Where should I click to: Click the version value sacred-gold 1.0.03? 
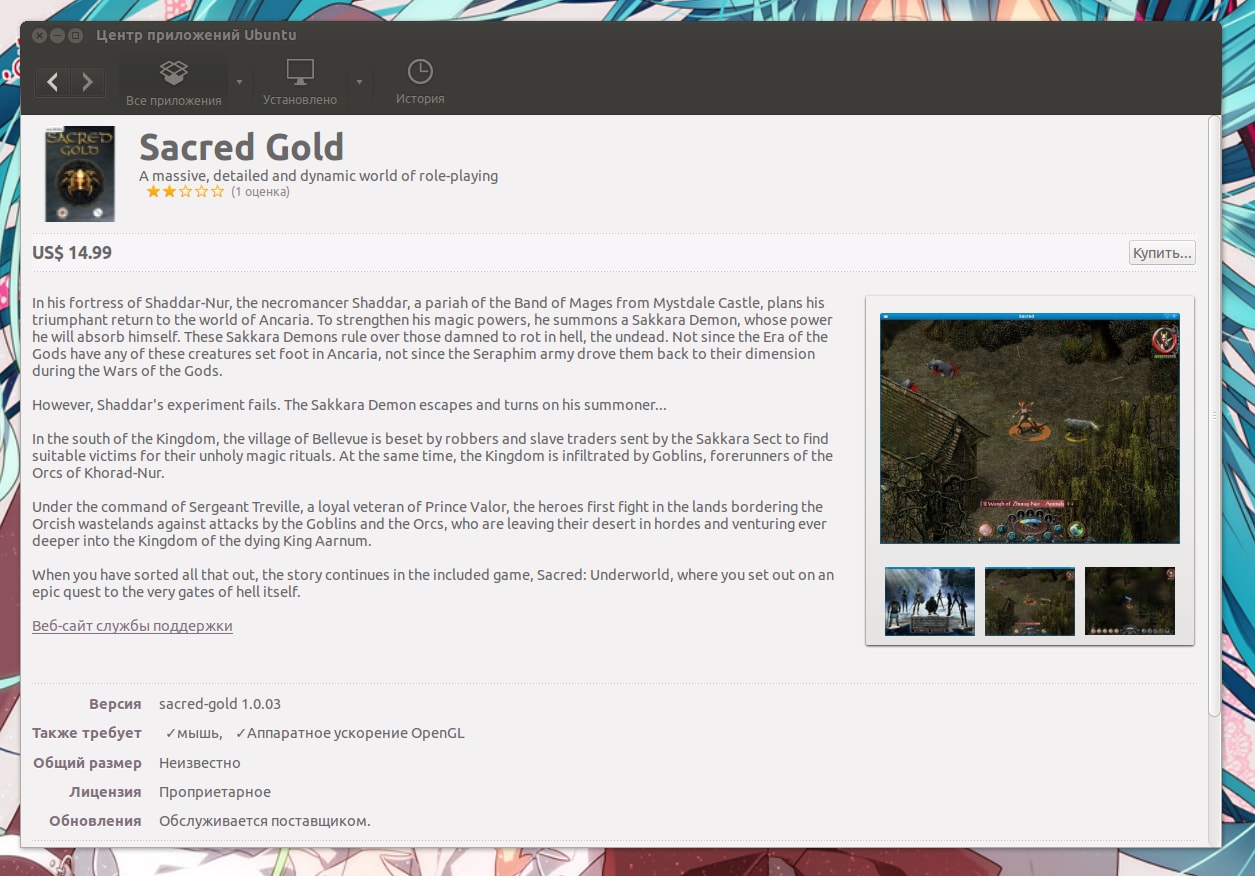pyautogui.click(x=220, y=704)
